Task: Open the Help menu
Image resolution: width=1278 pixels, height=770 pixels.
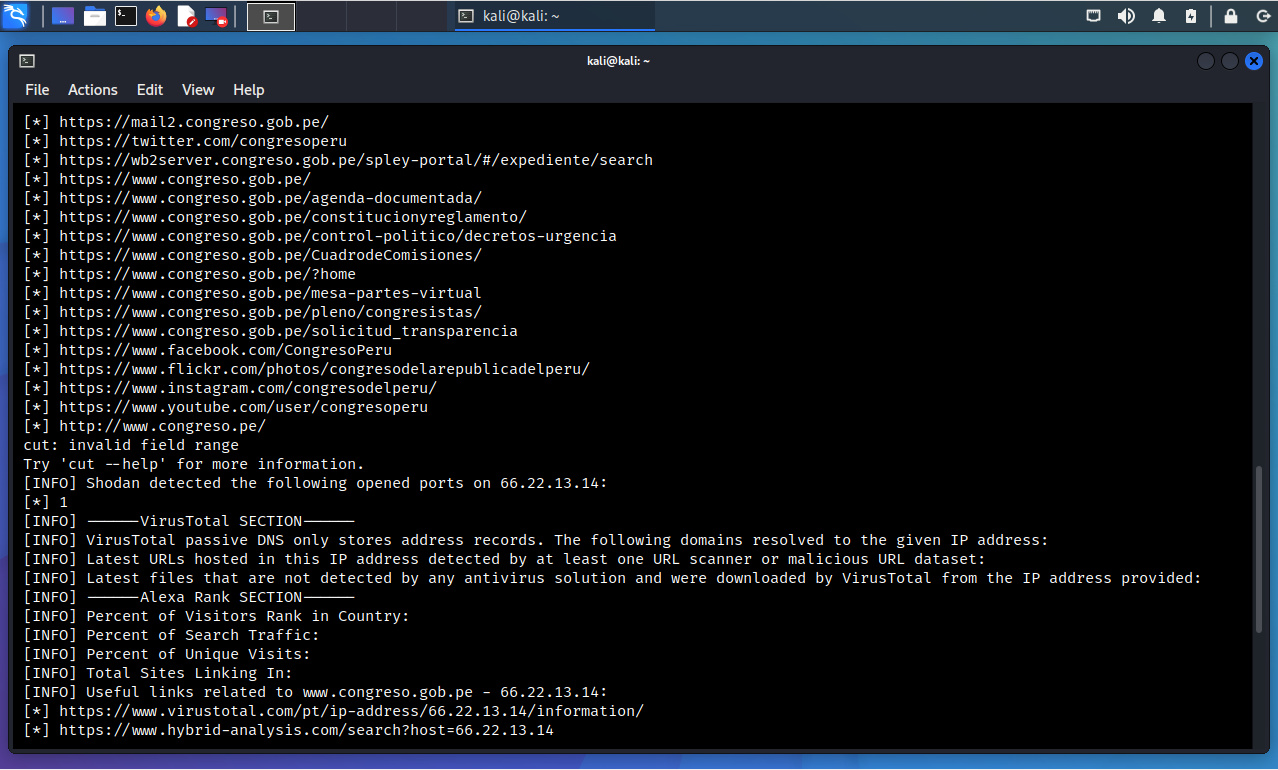Action: 249,90
